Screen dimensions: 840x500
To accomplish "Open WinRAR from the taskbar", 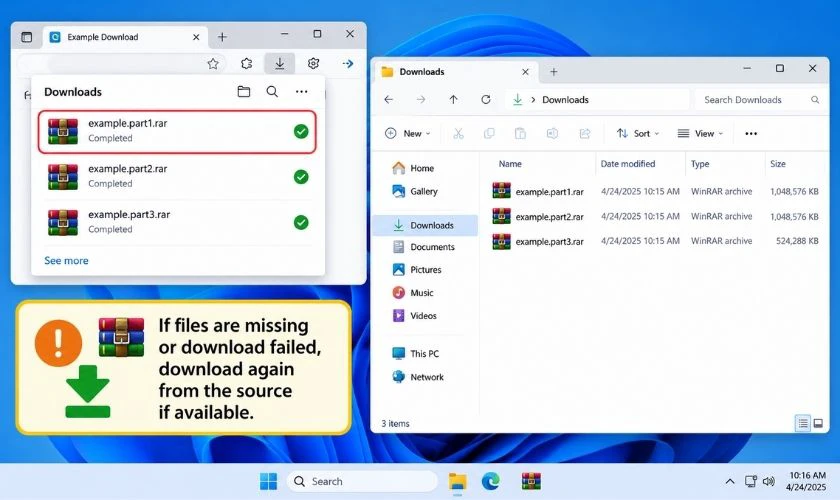I will point(531,481).
